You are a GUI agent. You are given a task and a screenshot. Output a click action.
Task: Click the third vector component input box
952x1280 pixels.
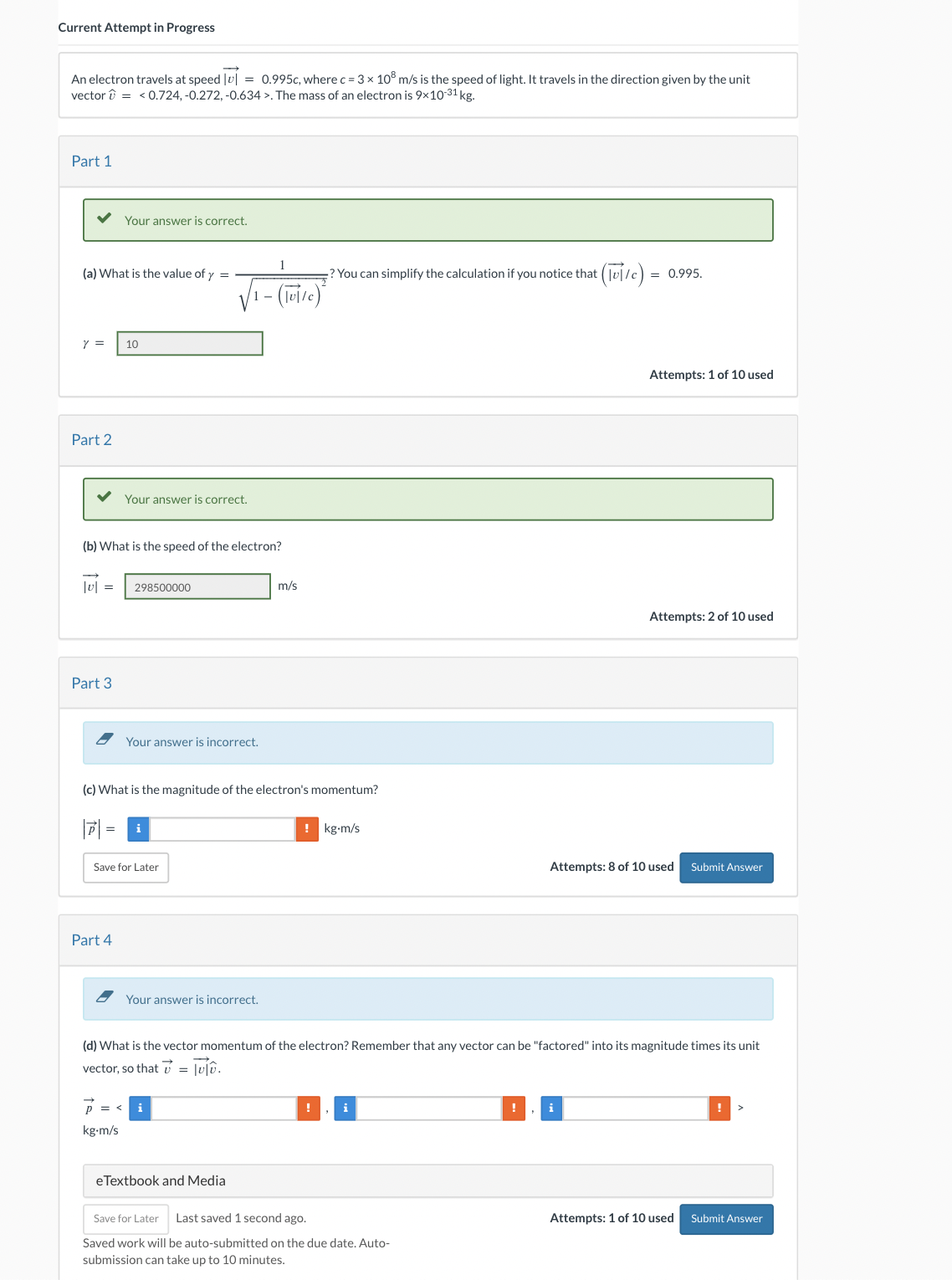point(632,1108)
